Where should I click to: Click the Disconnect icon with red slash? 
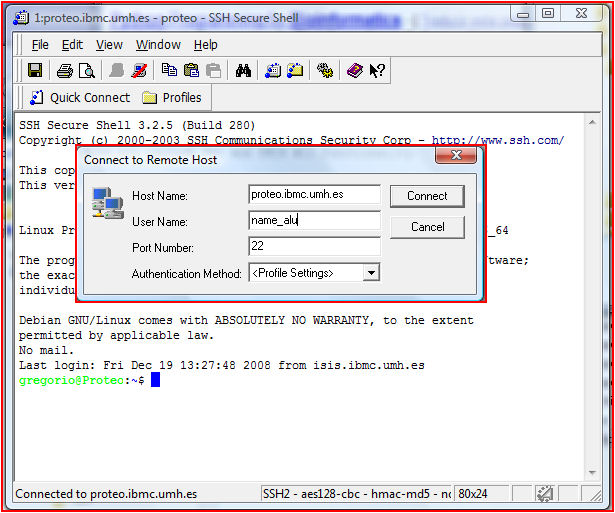tap(139, 71)
